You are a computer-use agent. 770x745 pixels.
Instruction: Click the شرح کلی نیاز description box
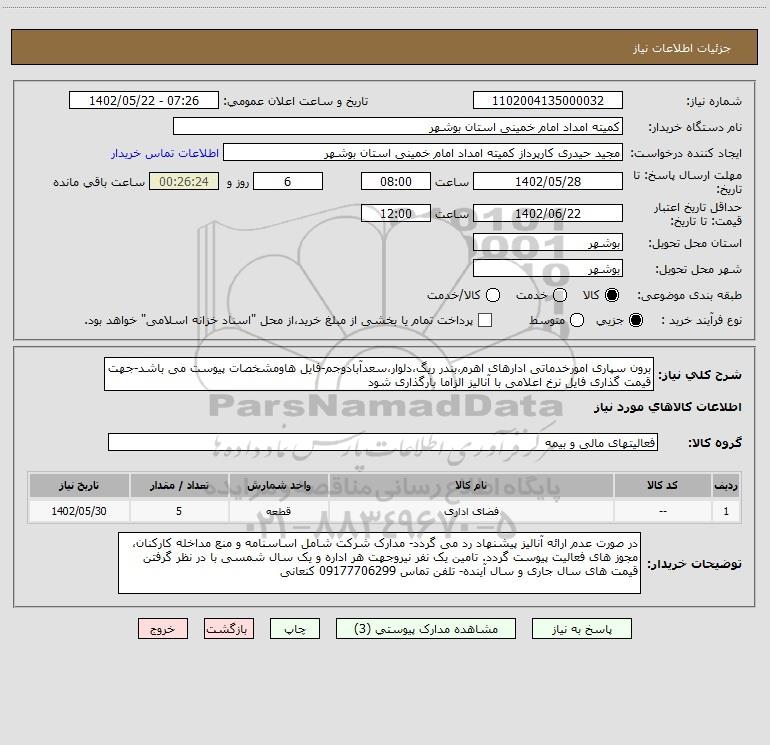pos(379,374)
